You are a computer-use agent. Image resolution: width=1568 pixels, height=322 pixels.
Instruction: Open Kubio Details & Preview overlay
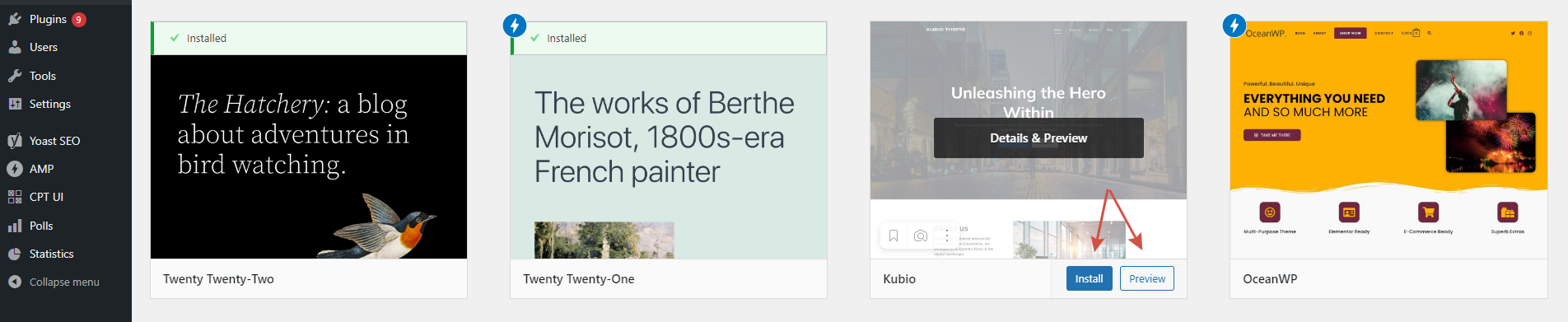point(1038,138)
